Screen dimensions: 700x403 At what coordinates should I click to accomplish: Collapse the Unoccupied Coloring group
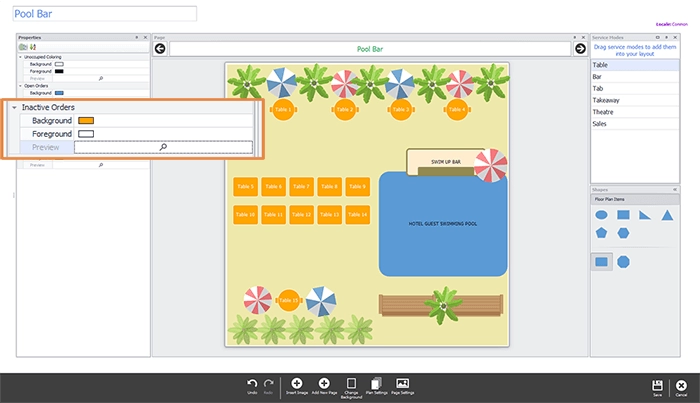coord(20,57)
